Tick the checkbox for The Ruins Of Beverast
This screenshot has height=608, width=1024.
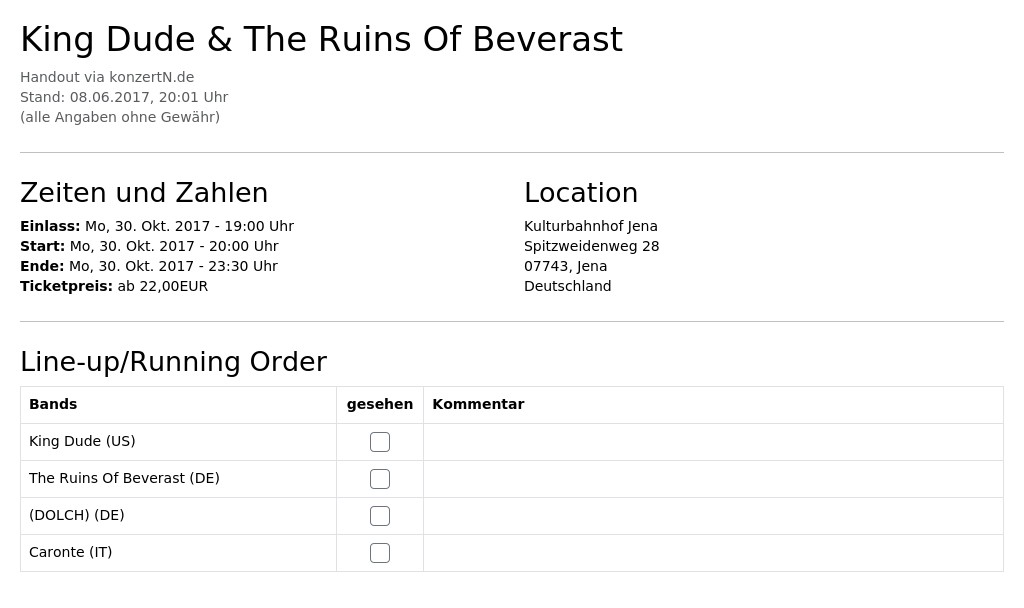pyautogui.click(x=379, y=479)
